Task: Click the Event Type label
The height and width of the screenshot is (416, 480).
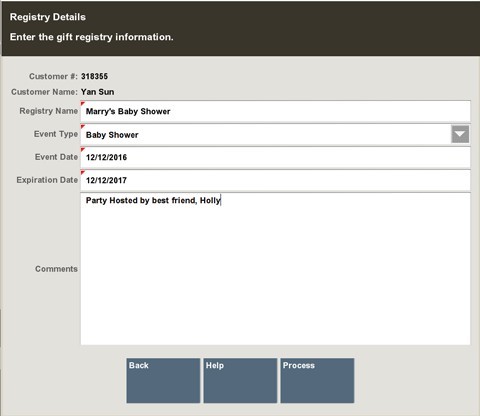Action: 56,134
